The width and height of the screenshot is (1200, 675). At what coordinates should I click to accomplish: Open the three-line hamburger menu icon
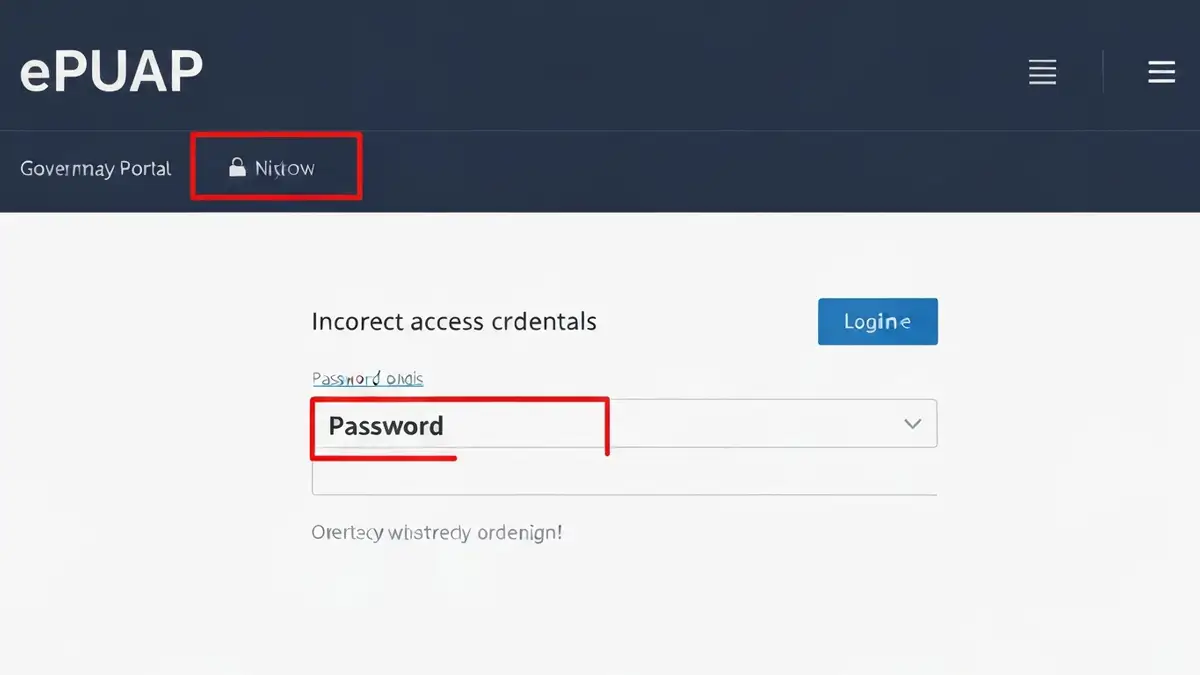(1161, 71)
